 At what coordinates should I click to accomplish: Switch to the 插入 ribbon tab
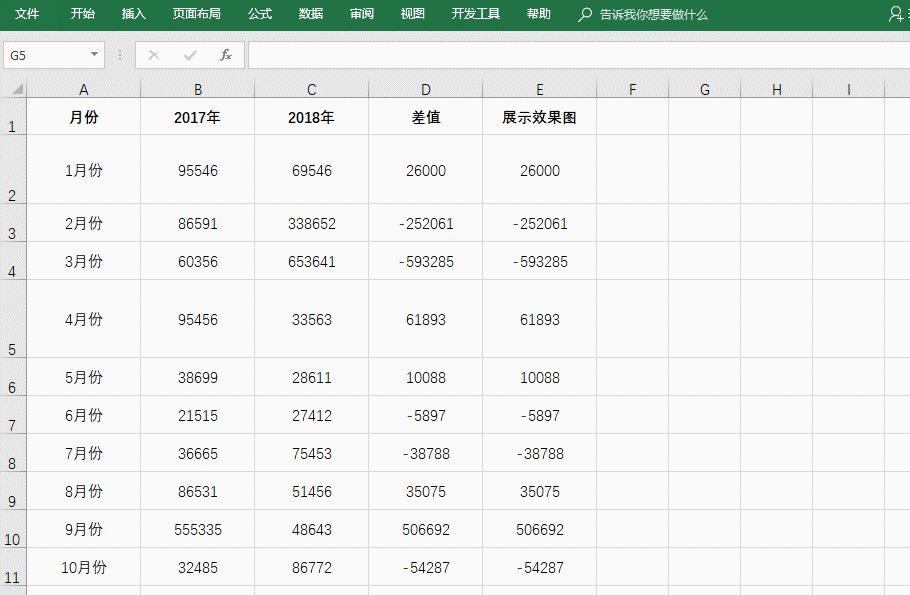pos(135,15)
